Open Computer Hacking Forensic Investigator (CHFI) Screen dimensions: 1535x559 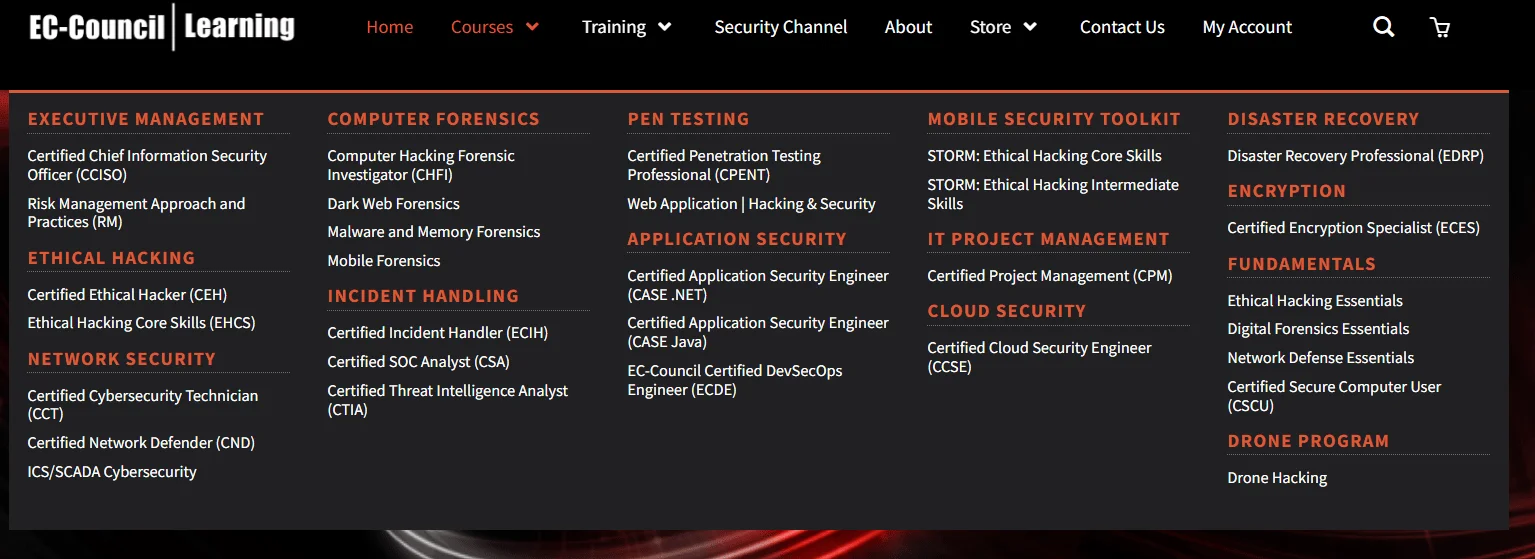point(421,165)
